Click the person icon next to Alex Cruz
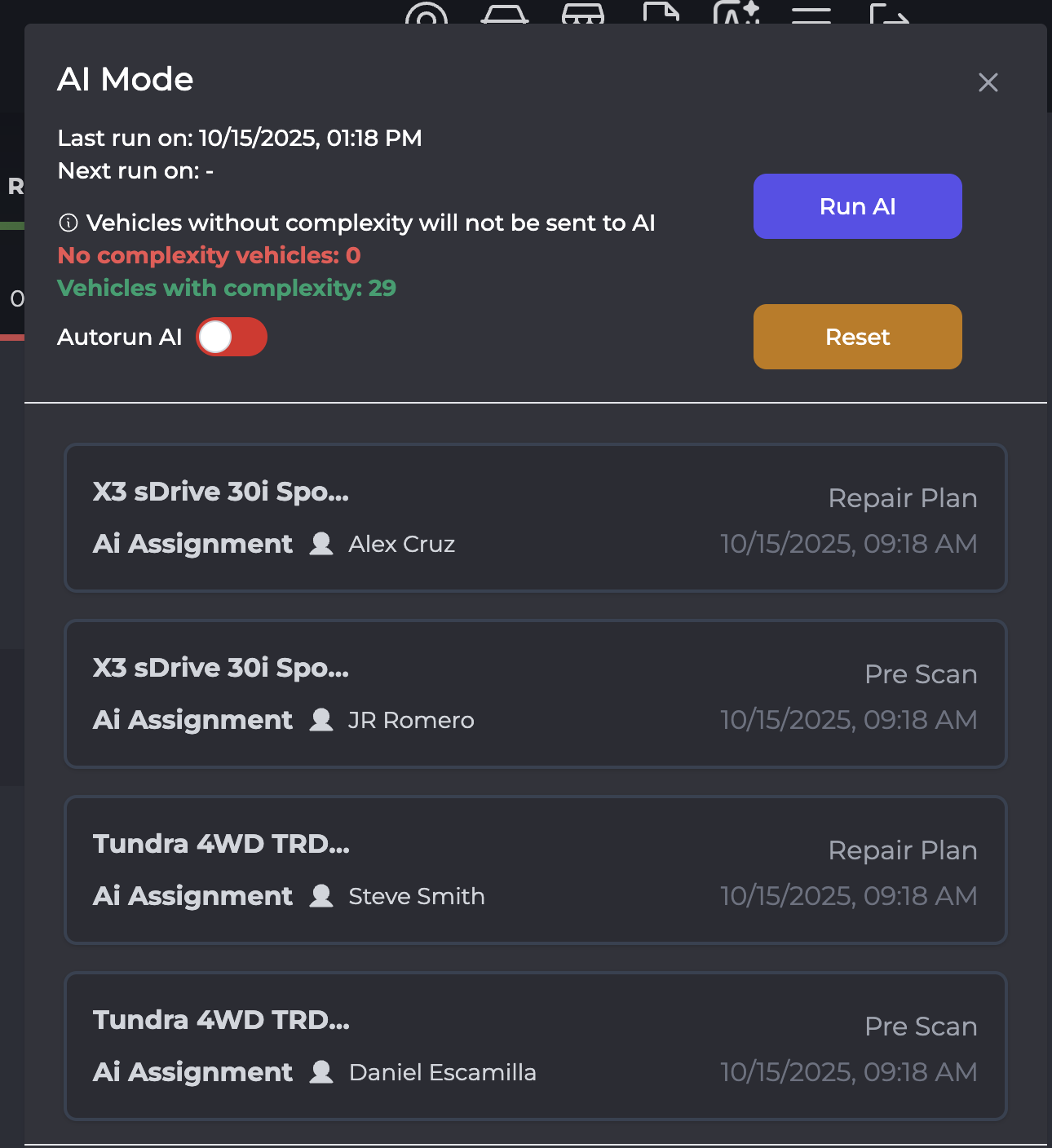This screenshot has width=1052, height=1148. tap(321, 544)
